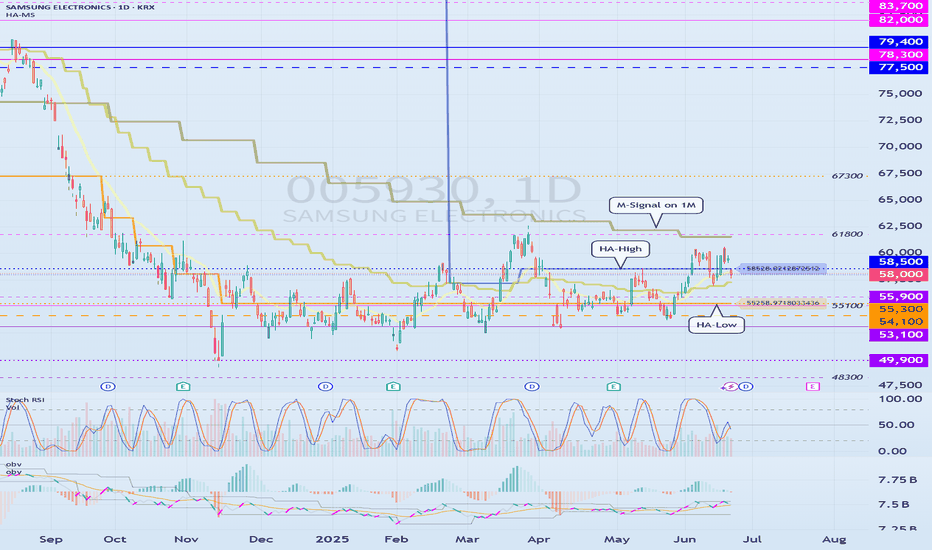Click the SAMSUNG ELECTRONICS · 1D · KRX legend title
The width and height of the screenshot is (932, 550).
[x=80, y=7]
